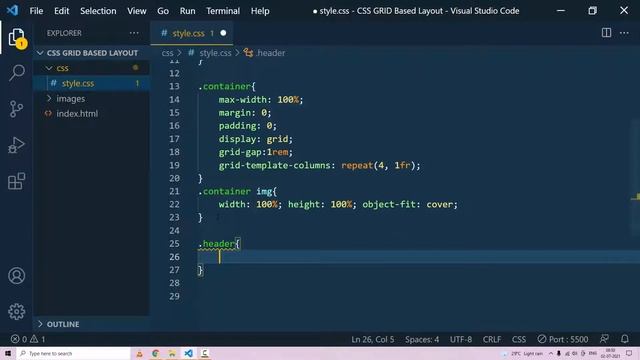
Task: Open Chrome from the taskbar
Action: (156, 353)
